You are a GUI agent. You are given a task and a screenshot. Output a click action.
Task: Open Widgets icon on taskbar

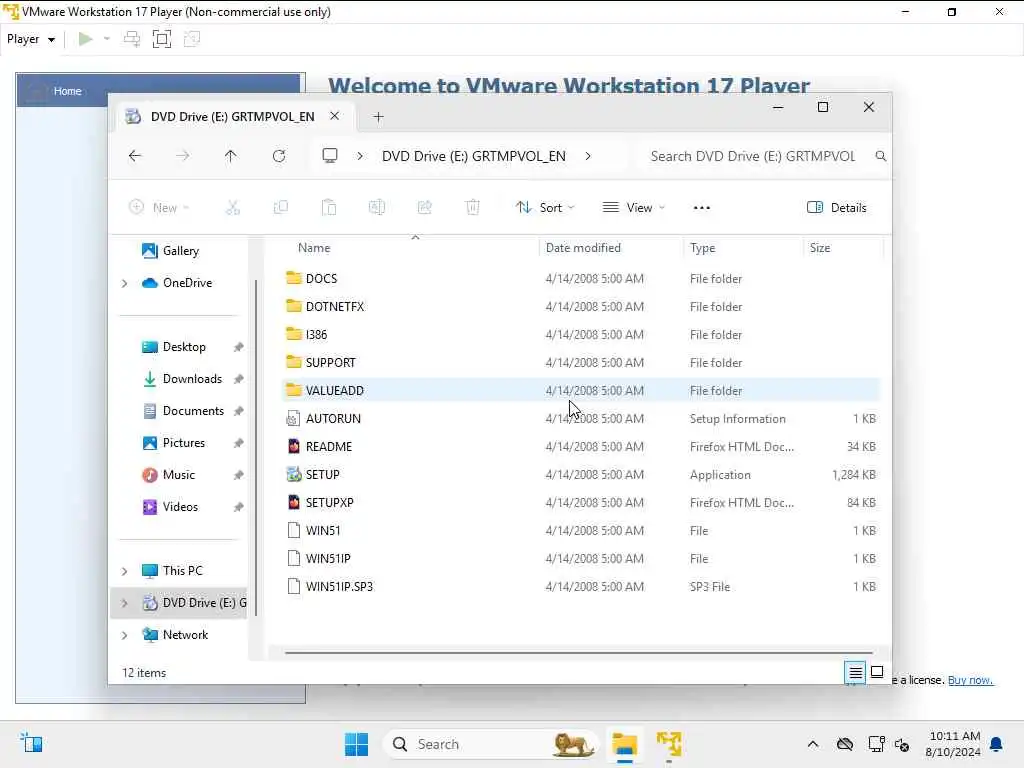tap(31, 743)
